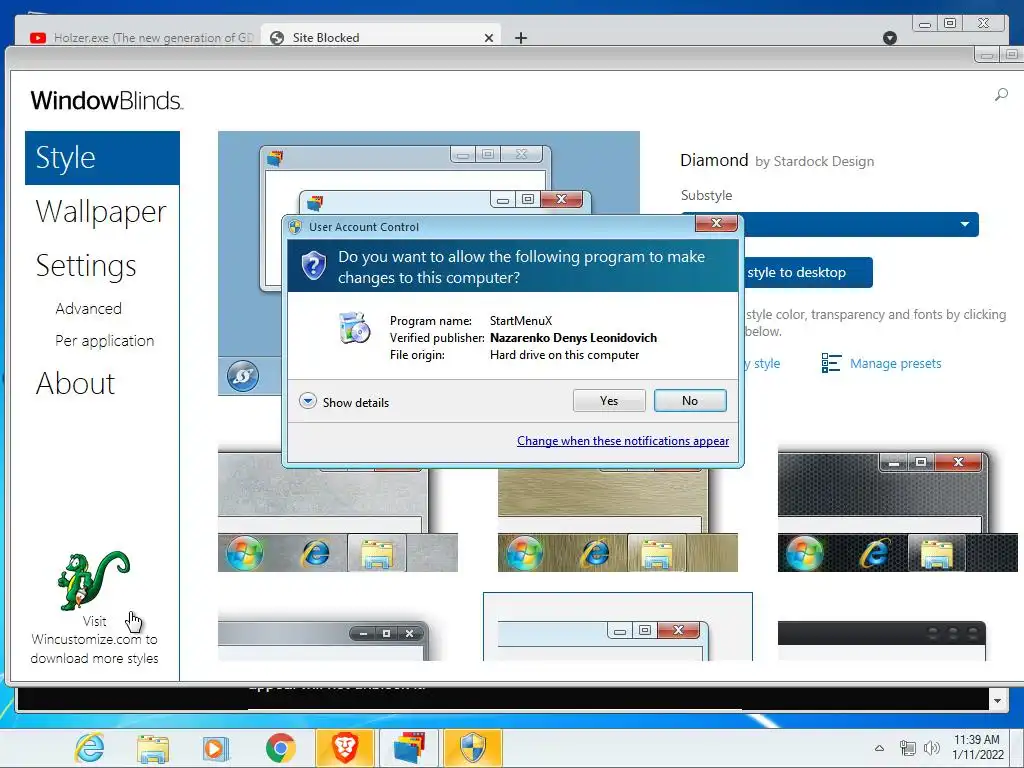Switch to the Holzer.exe YouTube browser tab

[x=142, y=37]
